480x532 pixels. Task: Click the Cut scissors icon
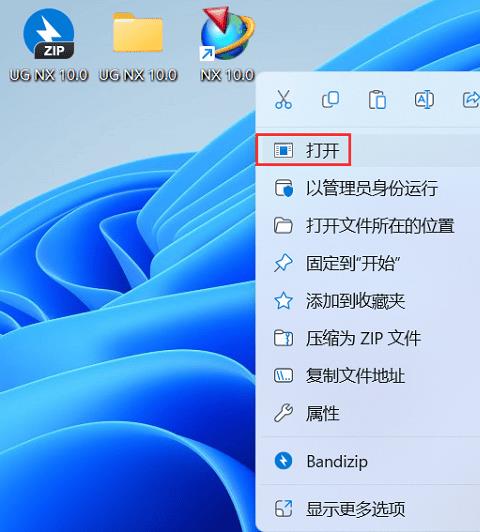pyautogui.click(x=283, y=100)
